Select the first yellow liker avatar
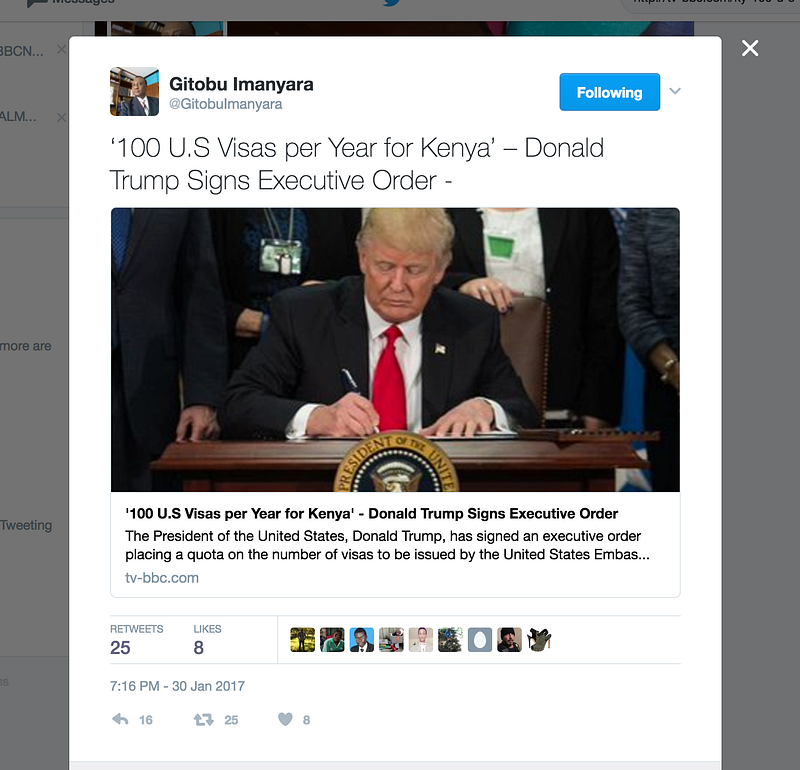Viewport: 800px width, 770px height. pyautogui.click(x=303, y=640)
